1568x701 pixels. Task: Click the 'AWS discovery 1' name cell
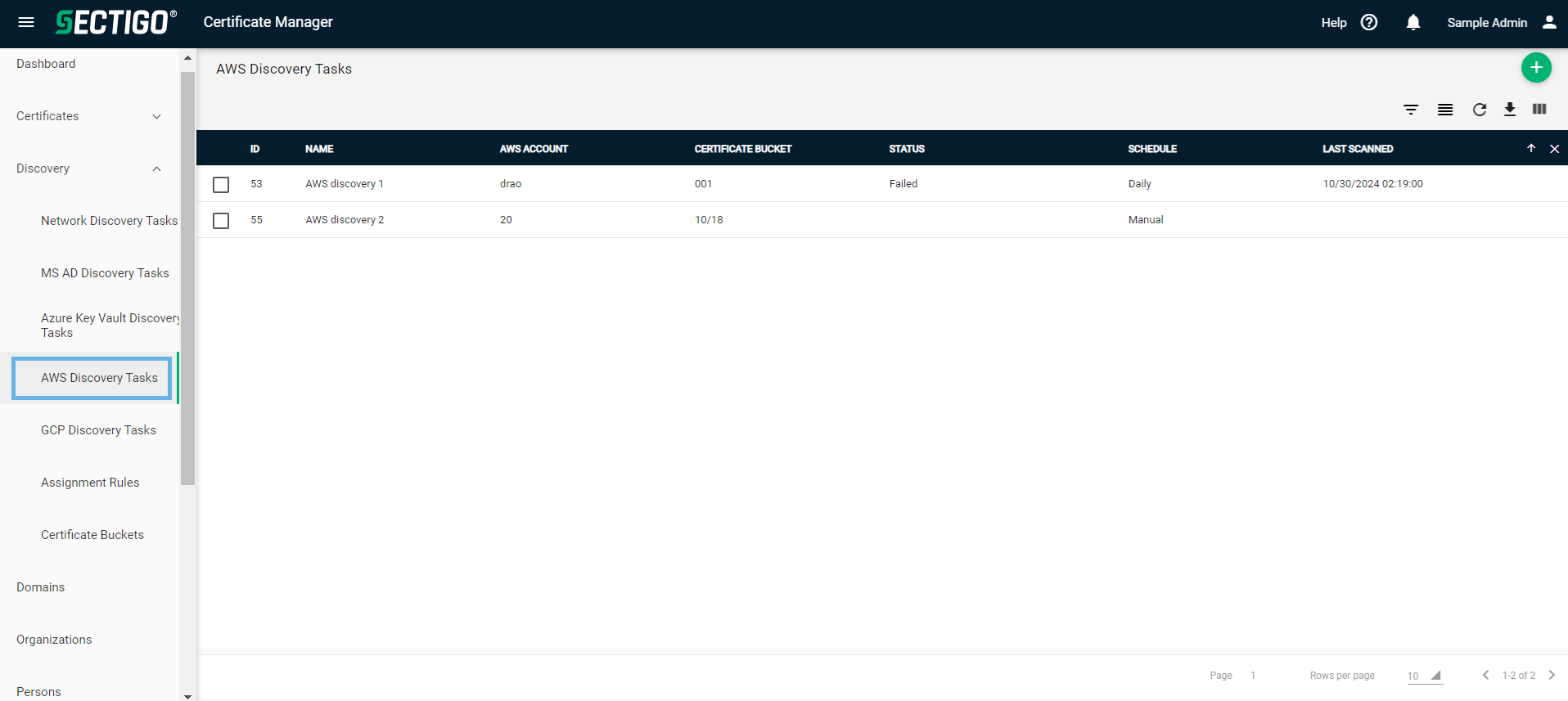345,184
